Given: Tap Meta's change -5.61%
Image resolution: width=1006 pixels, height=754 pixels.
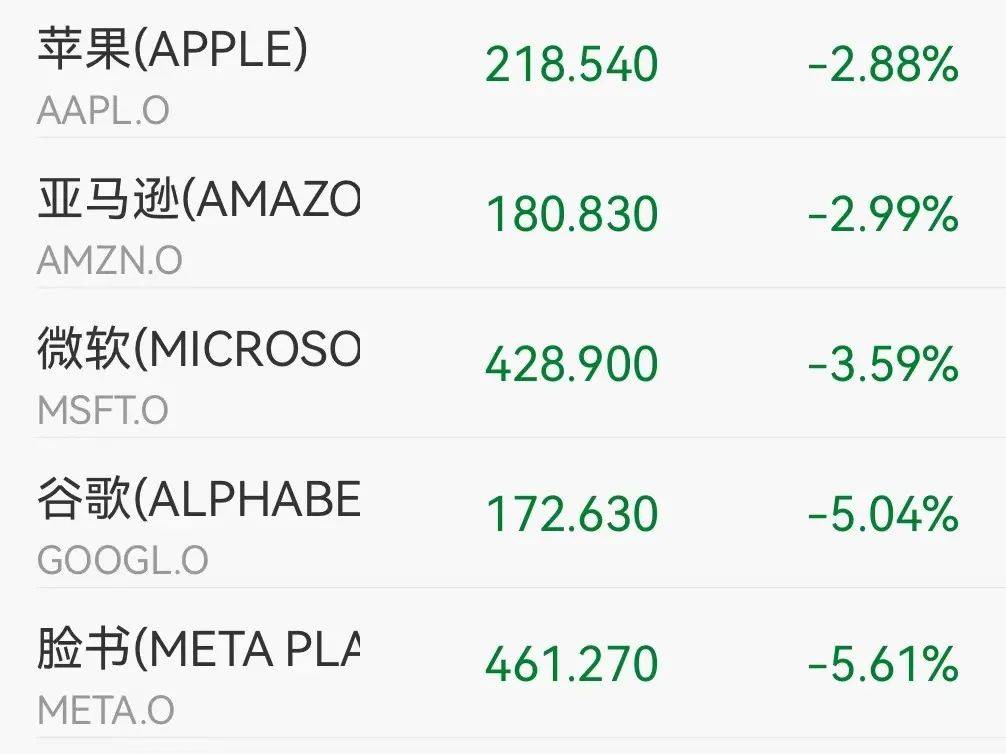Looking at the screenshot, I should (883, 663).
